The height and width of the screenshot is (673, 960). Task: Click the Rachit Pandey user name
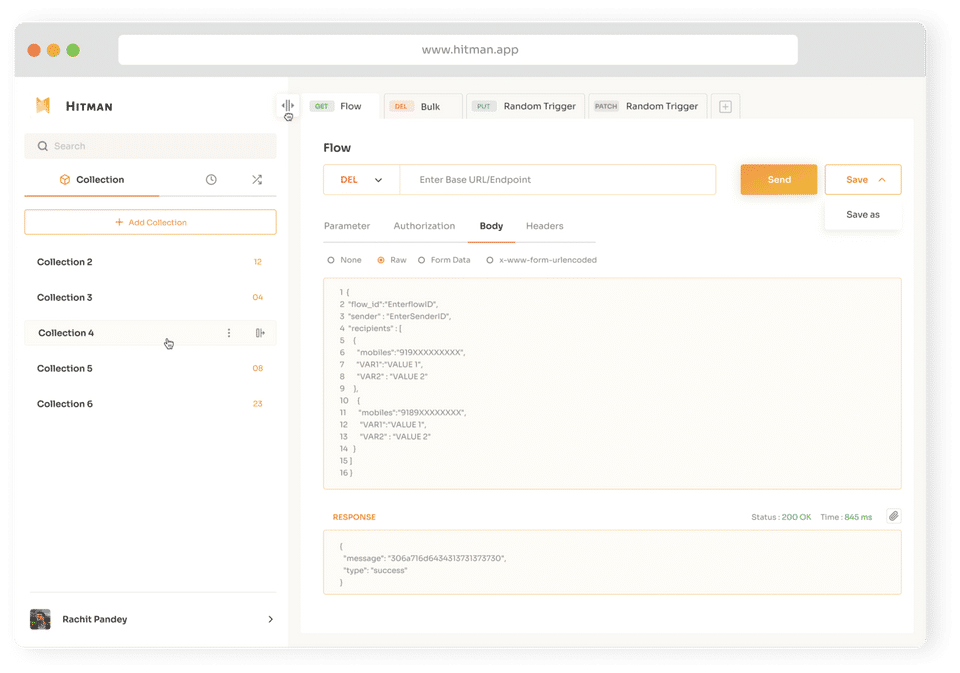[x=95, y=619]
